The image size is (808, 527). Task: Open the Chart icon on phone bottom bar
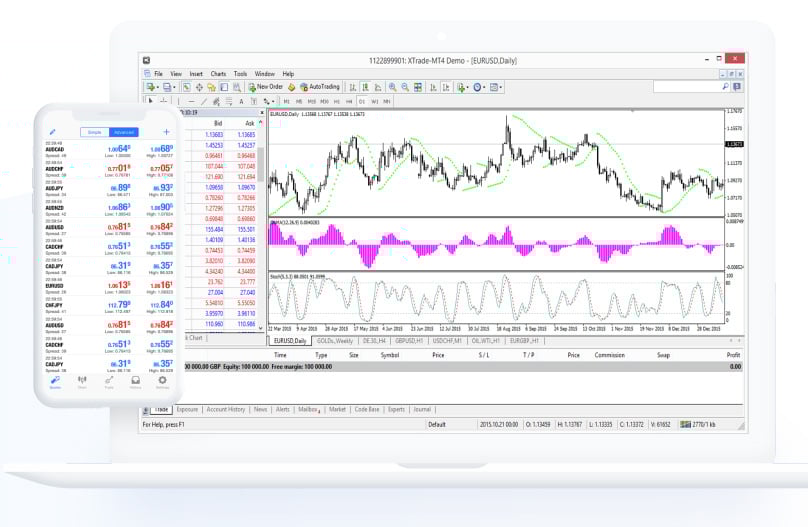point(82,382)
